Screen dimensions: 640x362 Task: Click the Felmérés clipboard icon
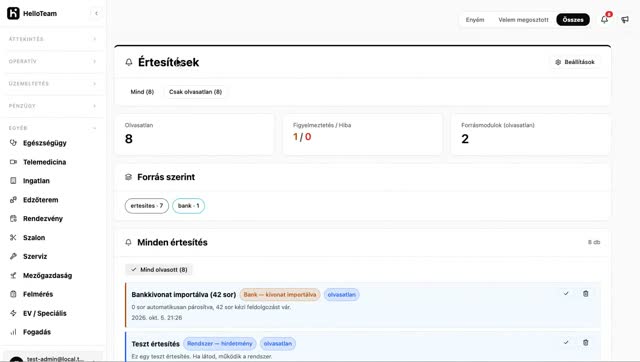13,294
